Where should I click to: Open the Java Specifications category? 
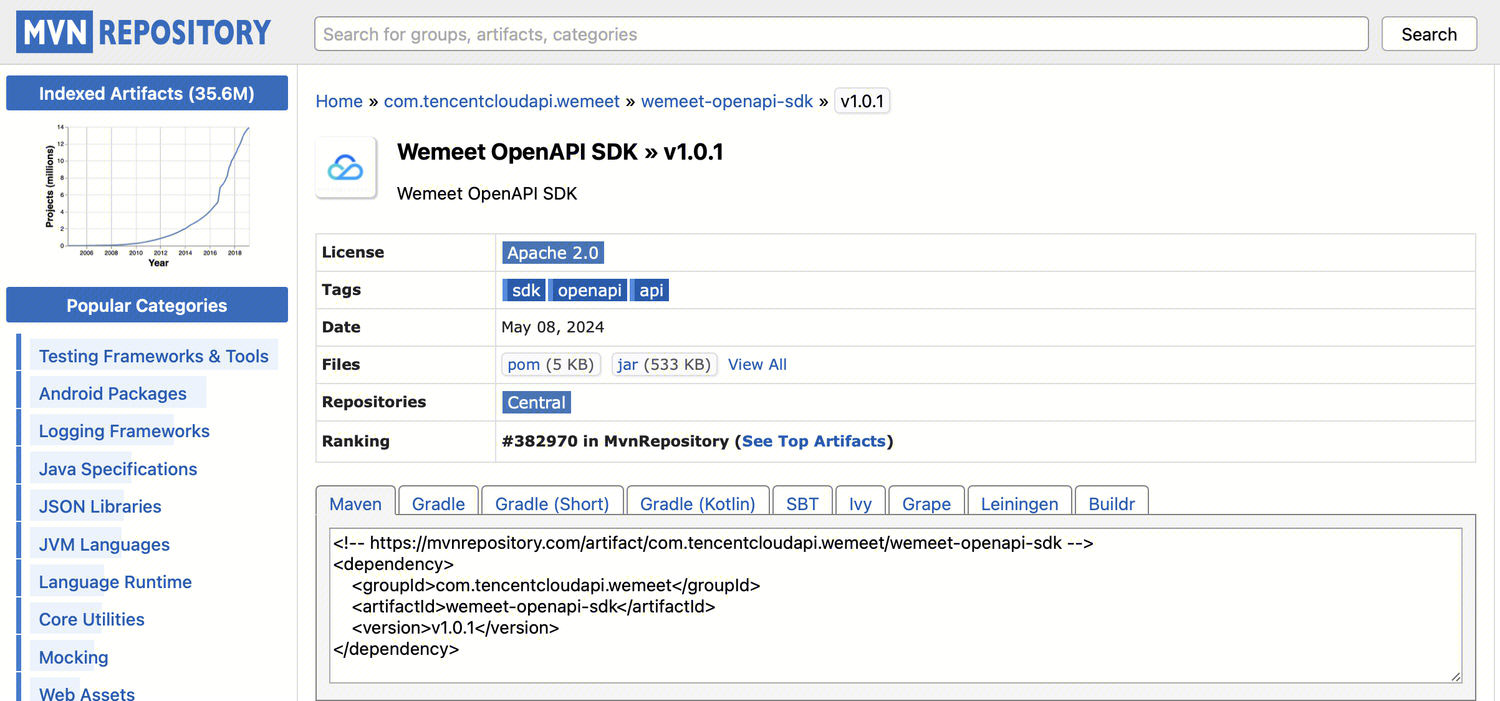118,469
